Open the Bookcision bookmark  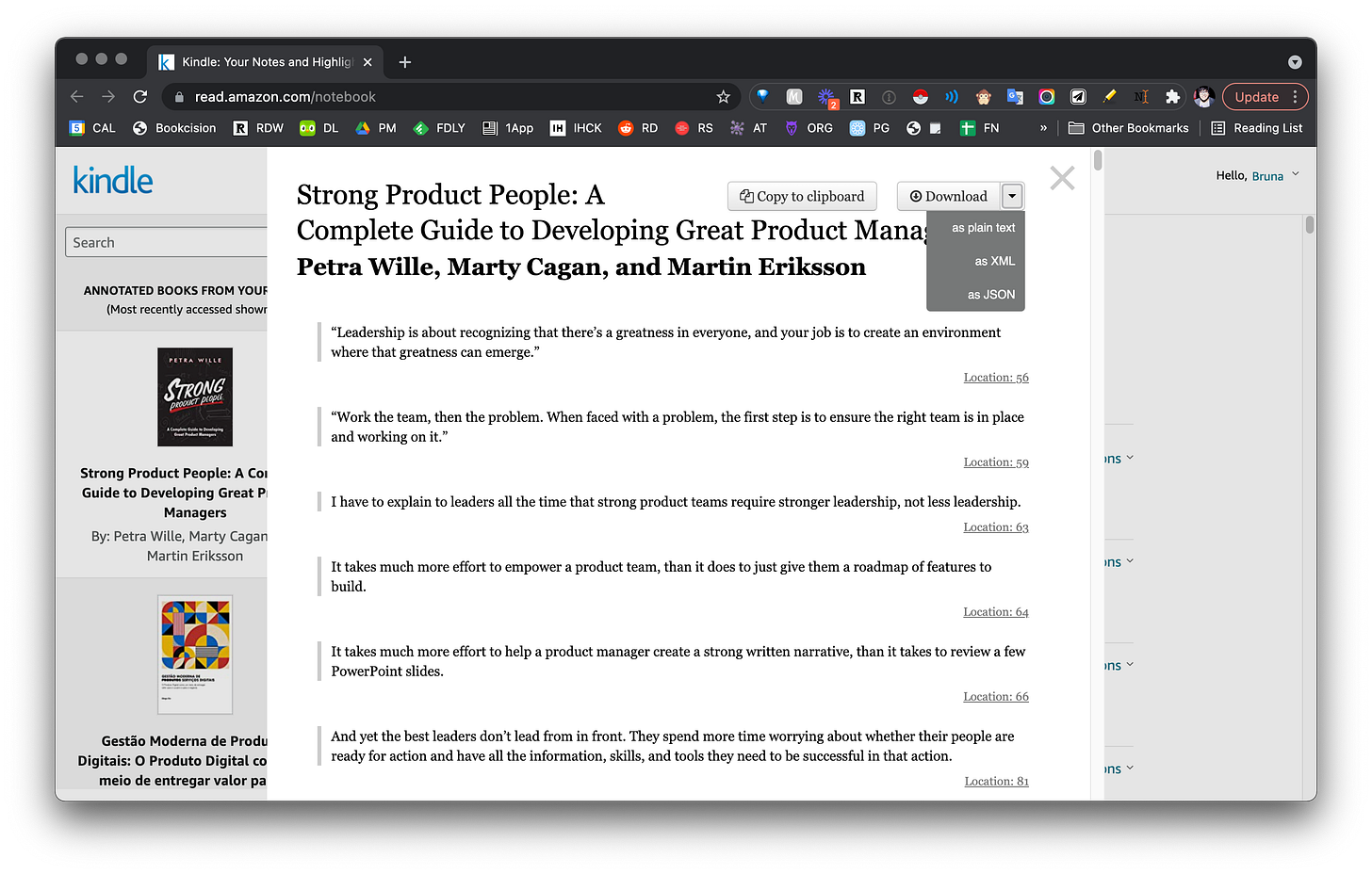click(174, 128)
